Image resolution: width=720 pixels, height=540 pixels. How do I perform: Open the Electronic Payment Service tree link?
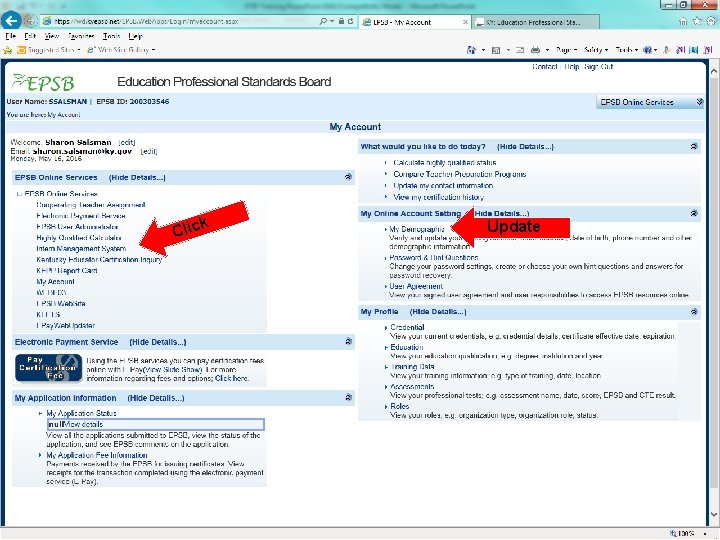point(81,216)
